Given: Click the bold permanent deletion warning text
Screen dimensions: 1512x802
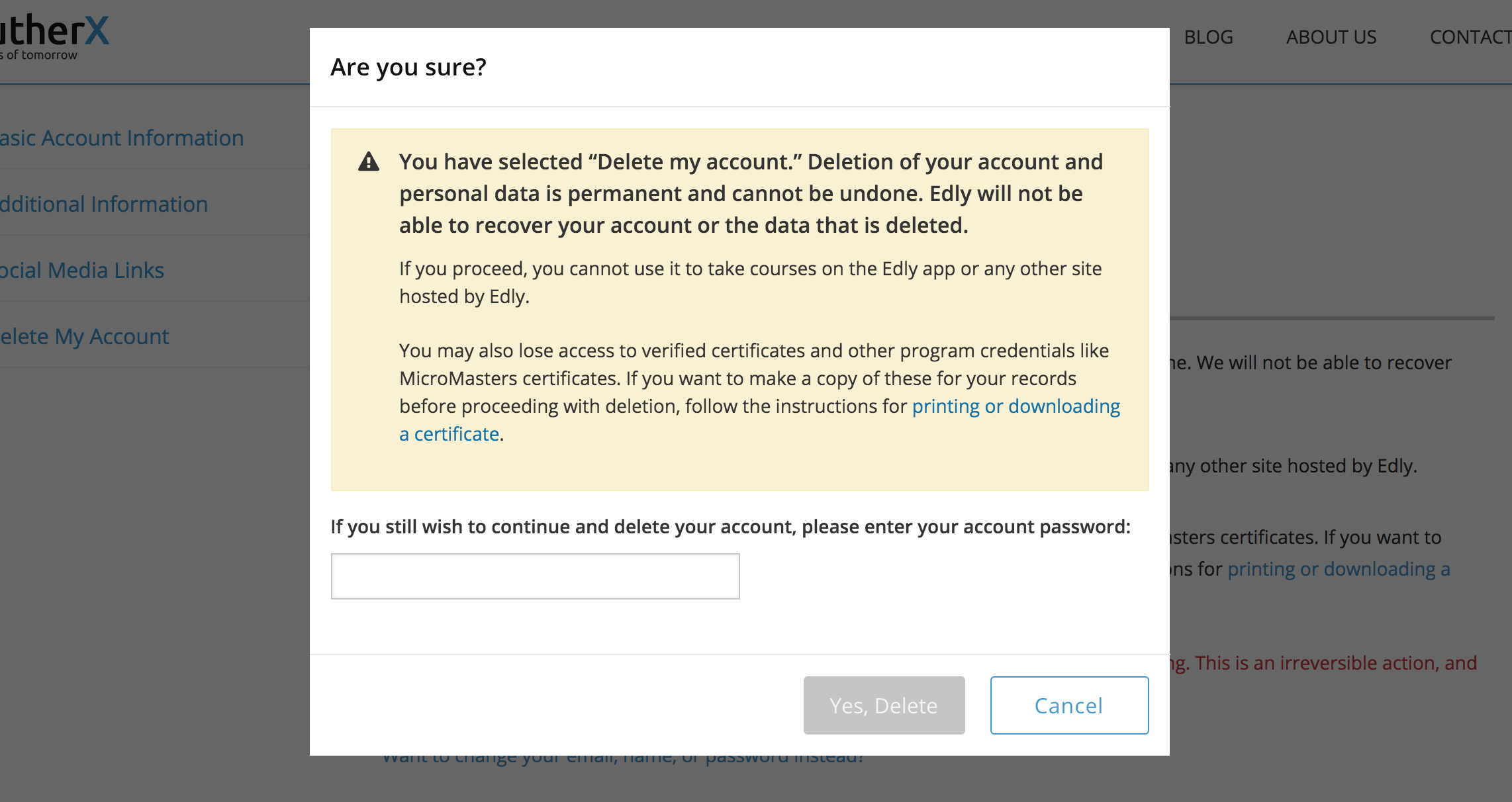Looking at the screenshot, I should (751, 194).
